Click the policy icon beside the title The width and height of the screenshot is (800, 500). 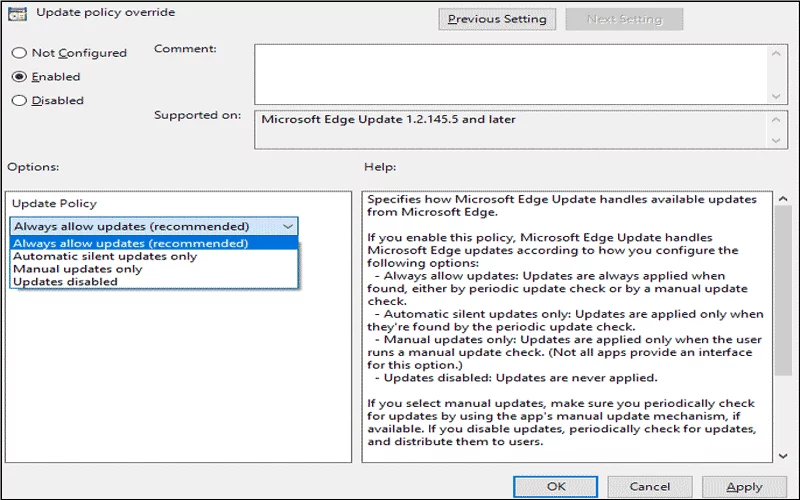17,13
